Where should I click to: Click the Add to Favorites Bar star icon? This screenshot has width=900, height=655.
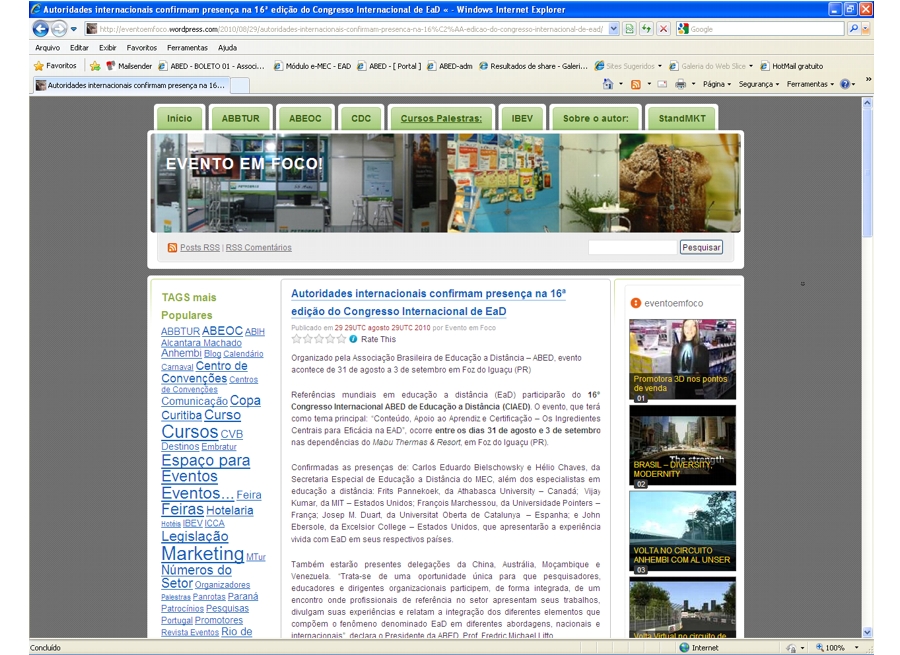coord(95,66)
